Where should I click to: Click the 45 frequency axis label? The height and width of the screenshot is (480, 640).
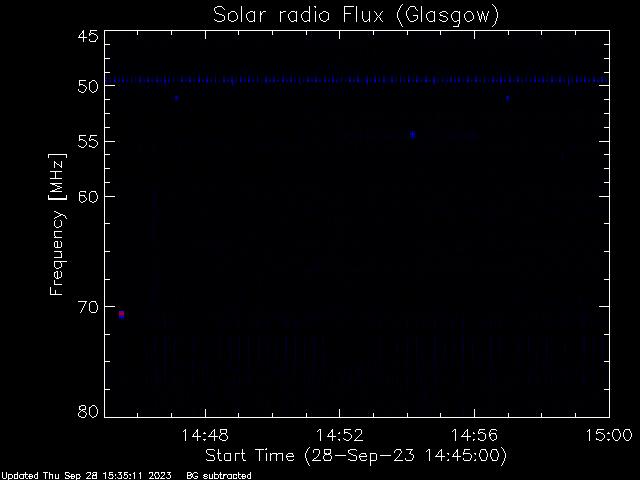(88, 36)
